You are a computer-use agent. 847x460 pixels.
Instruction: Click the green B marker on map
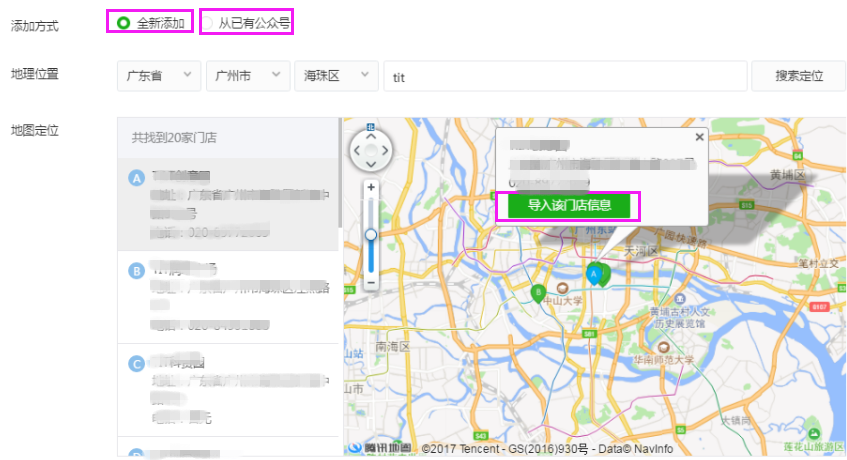coord(538,293)
